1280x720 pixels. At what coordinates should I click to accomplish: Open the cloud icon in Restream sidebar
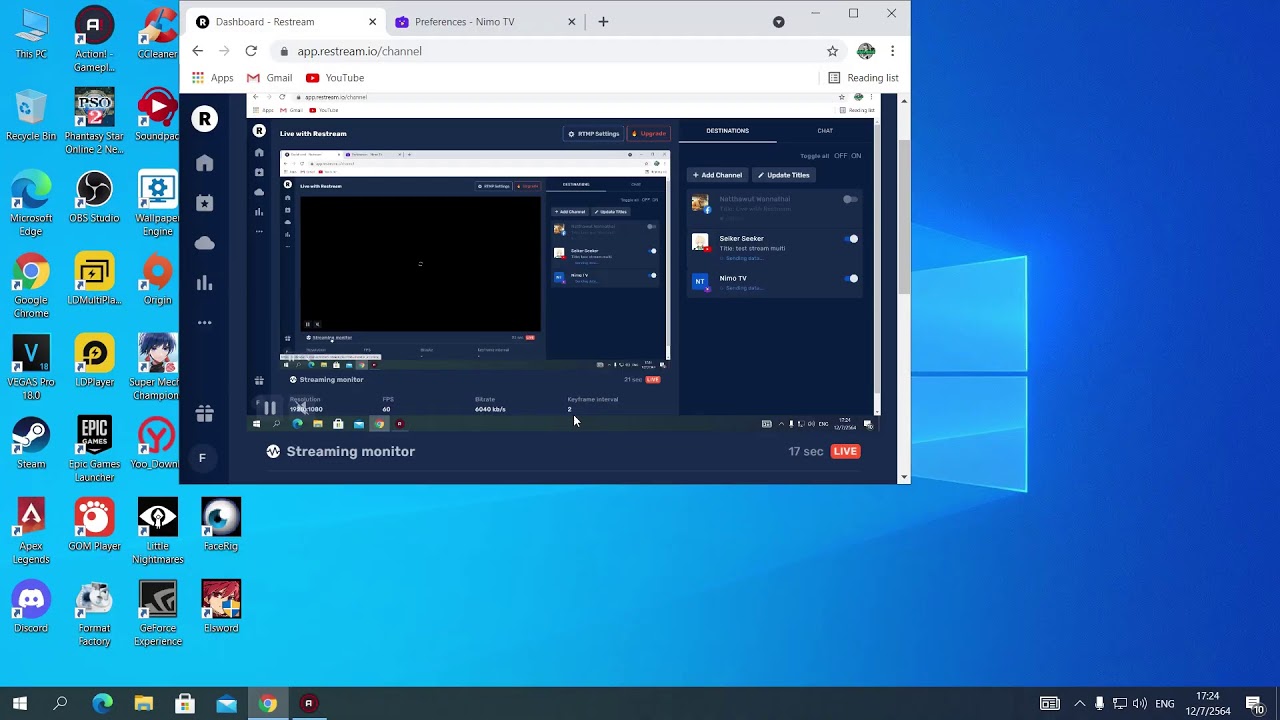[x=204, y=243]
